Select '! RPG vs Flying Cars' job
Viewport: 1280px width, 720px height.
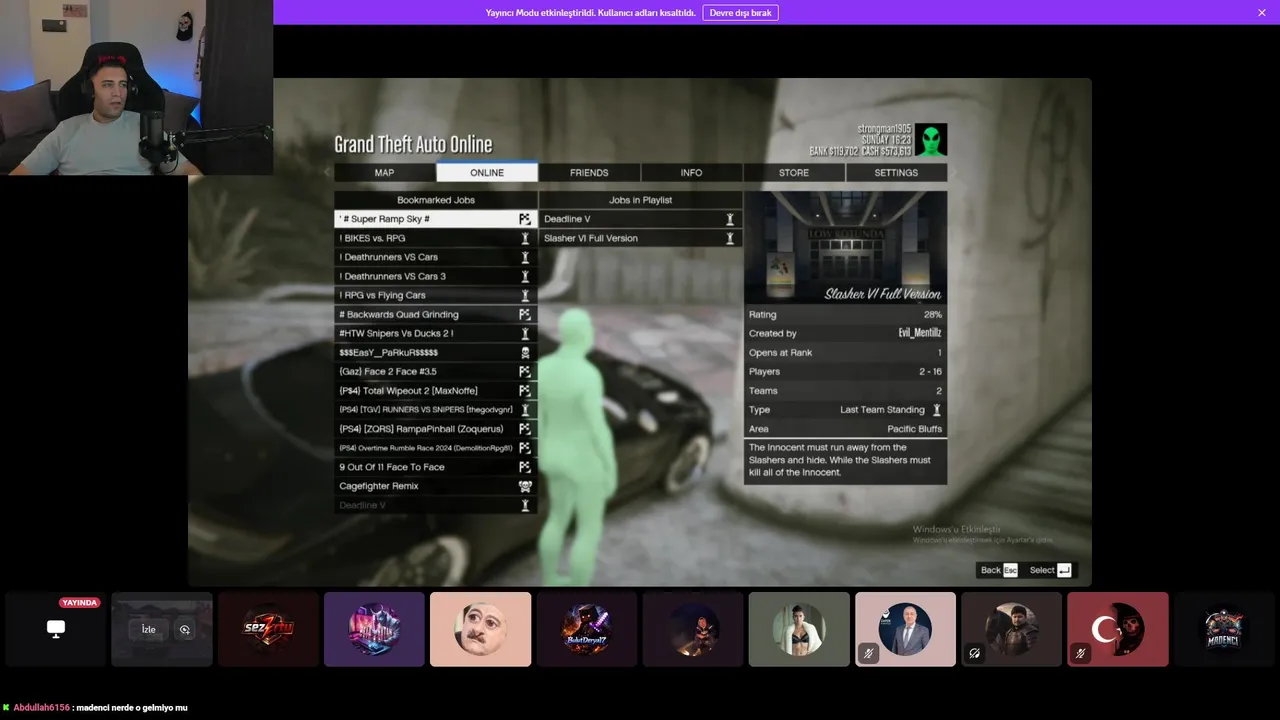(435, 295)
